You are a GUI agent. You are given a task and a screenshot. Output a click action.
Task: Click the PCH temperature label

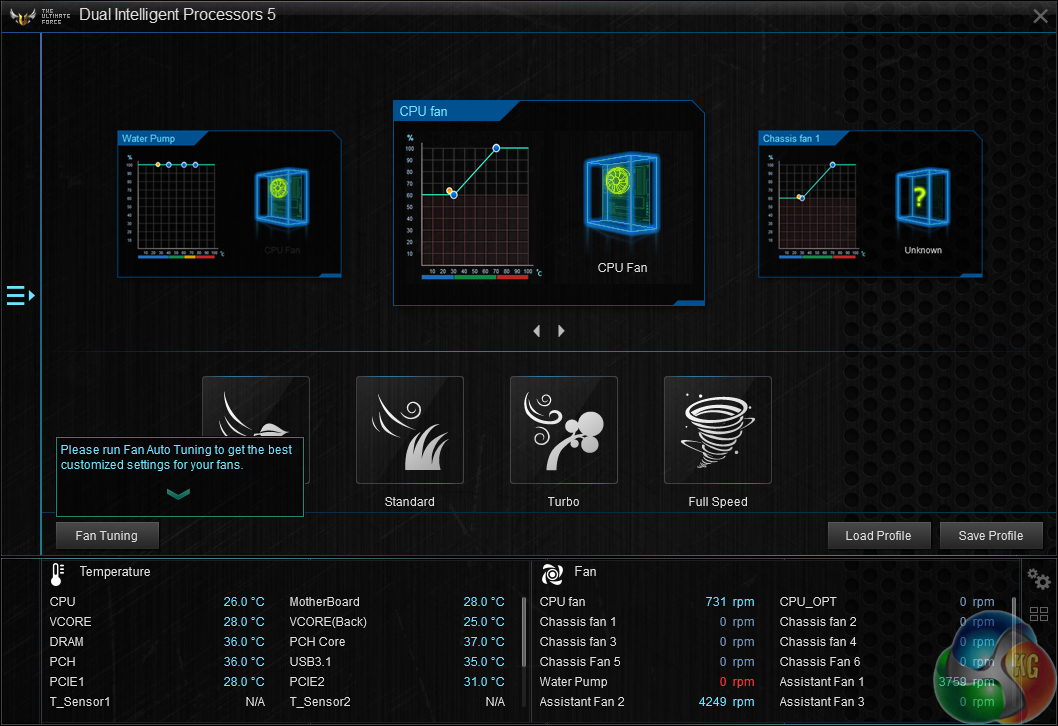point(63,662)
